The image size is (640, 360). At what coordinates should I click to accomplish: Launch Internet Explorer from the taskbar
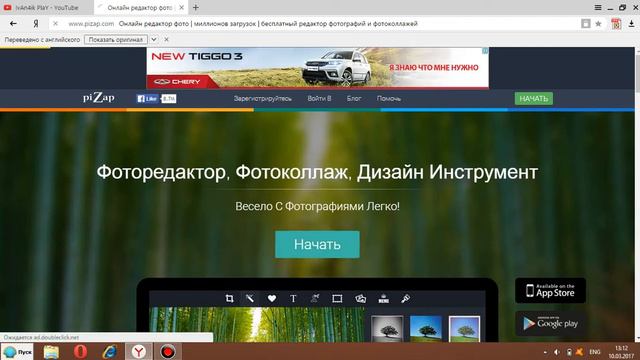[x=109, y=351]
